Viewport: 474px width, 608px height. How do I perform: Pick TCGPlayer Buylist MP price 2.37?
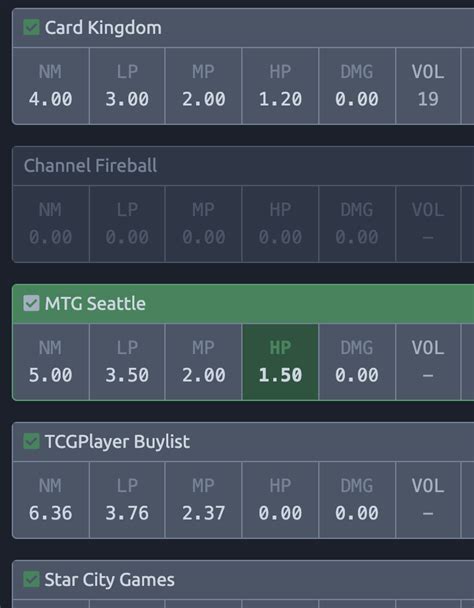pyautogui.click(x=204, y=500)
